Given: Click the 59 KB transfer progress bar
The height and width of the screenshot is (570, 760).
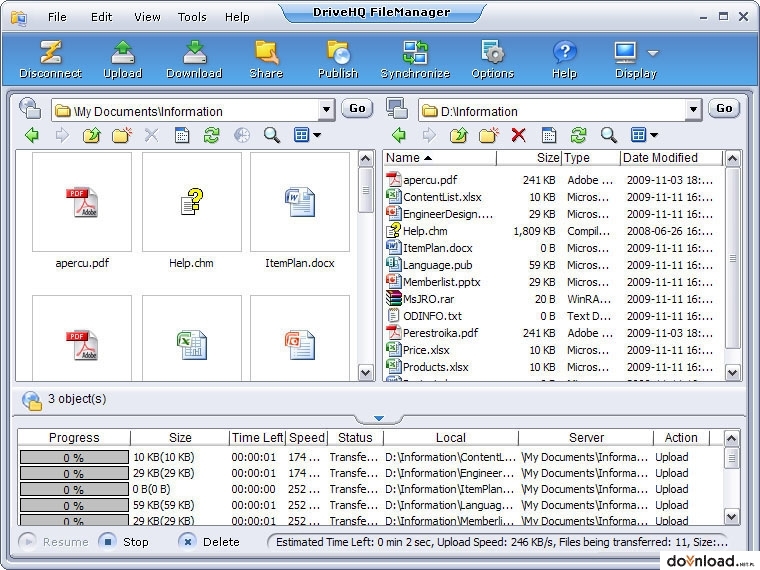Looking at the screenshot, I should pos(74,505).
